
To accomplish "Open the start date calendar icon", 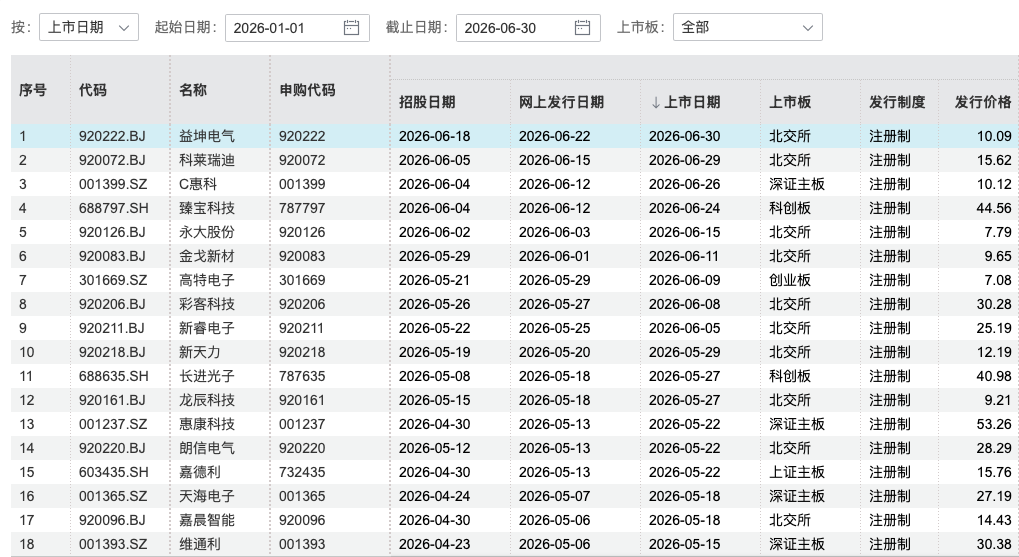I will tap(351, 28).
